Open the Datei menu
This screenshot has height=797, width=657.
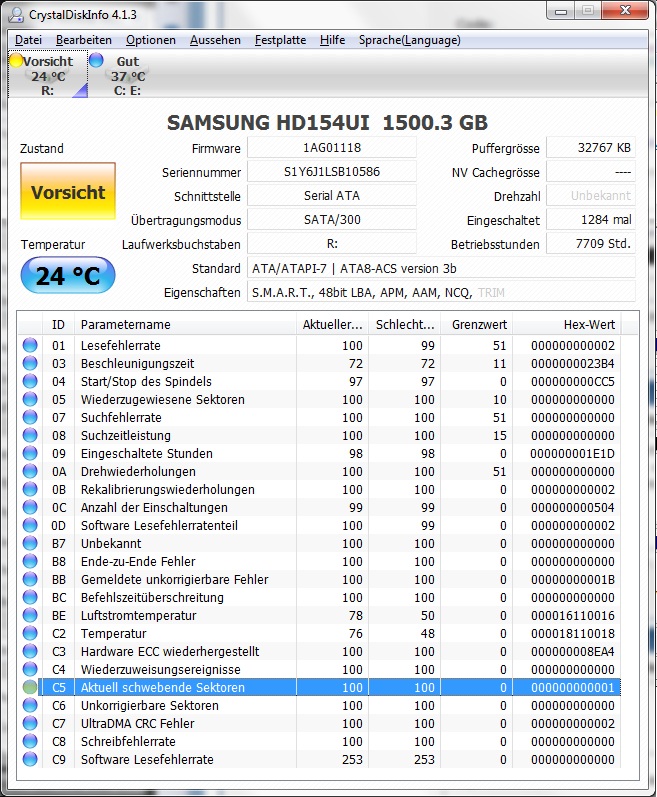tap(28, 40)
